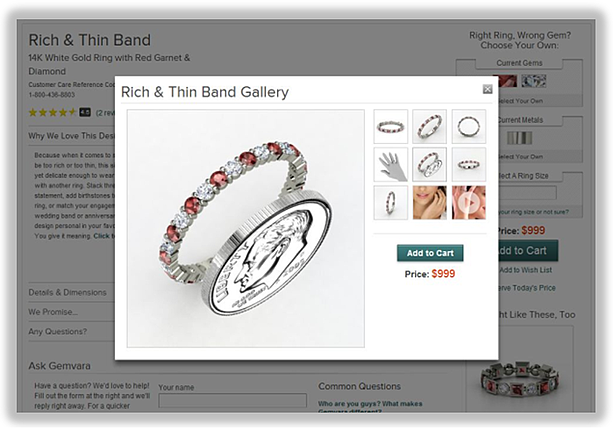Play the video thumbnail in gallery
The image size is (613, 431).
click(x=469, y=203)
